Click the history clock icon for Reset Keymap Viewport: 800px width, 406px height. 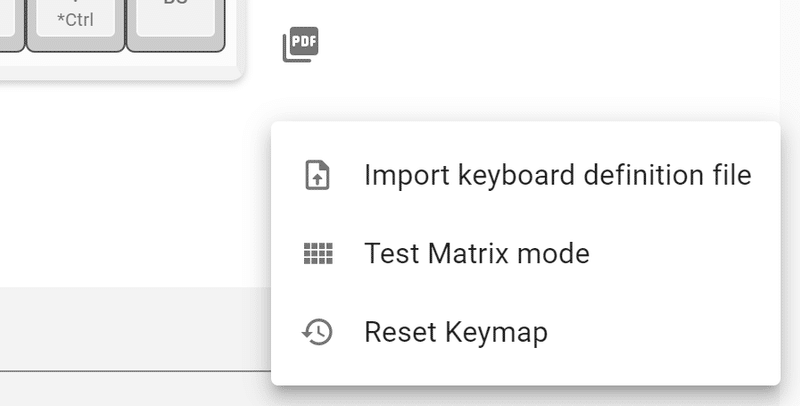pos(317,331)
